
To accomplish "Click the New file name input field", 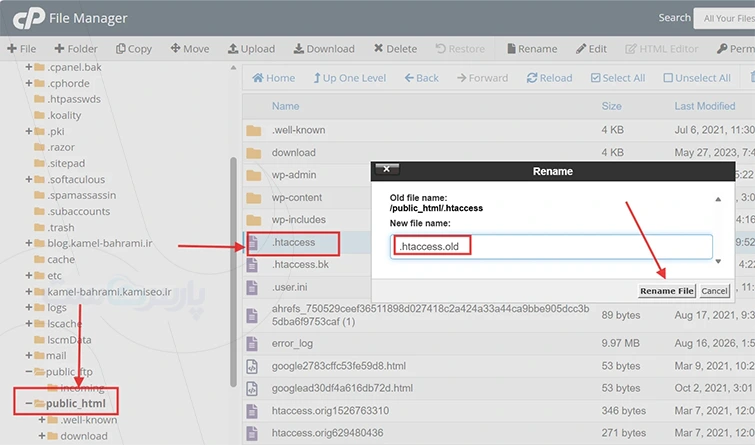I will [551, 247].
